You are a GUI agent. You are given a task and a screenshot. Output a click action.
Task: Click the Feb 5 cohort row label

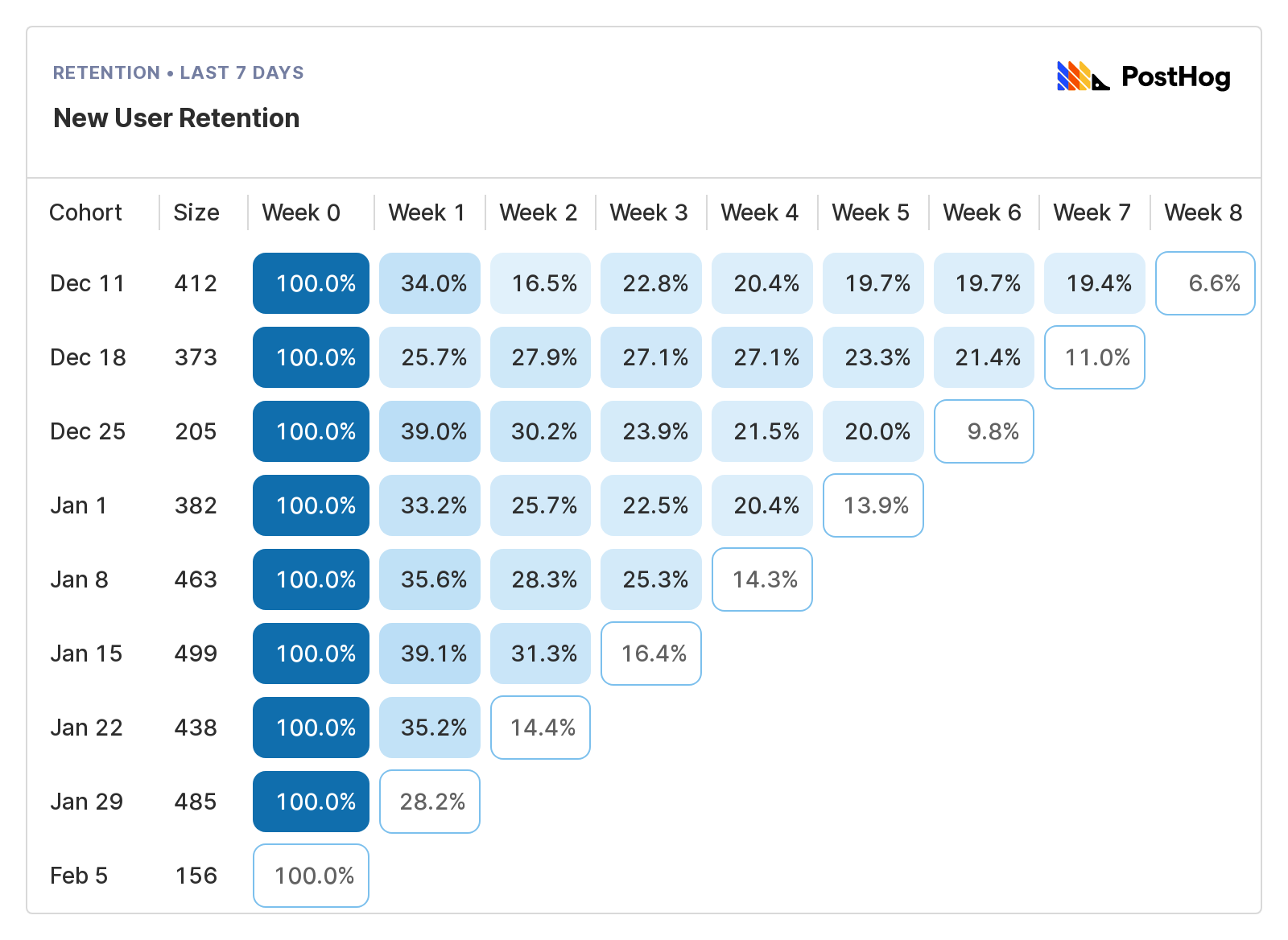(x=79, y=876)
